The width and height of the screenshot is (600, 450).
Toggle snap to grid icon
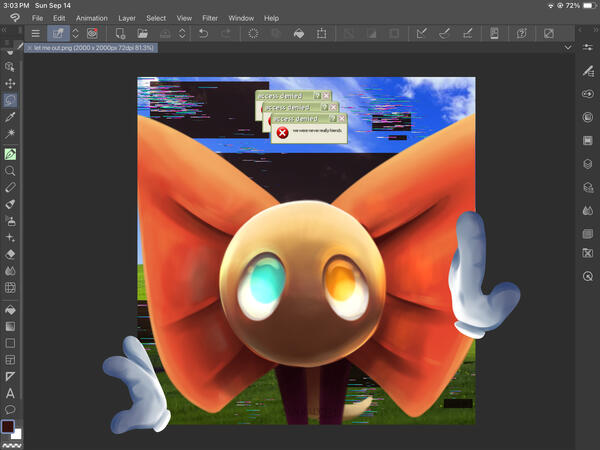pyautogui.click(x=467, y=34)
